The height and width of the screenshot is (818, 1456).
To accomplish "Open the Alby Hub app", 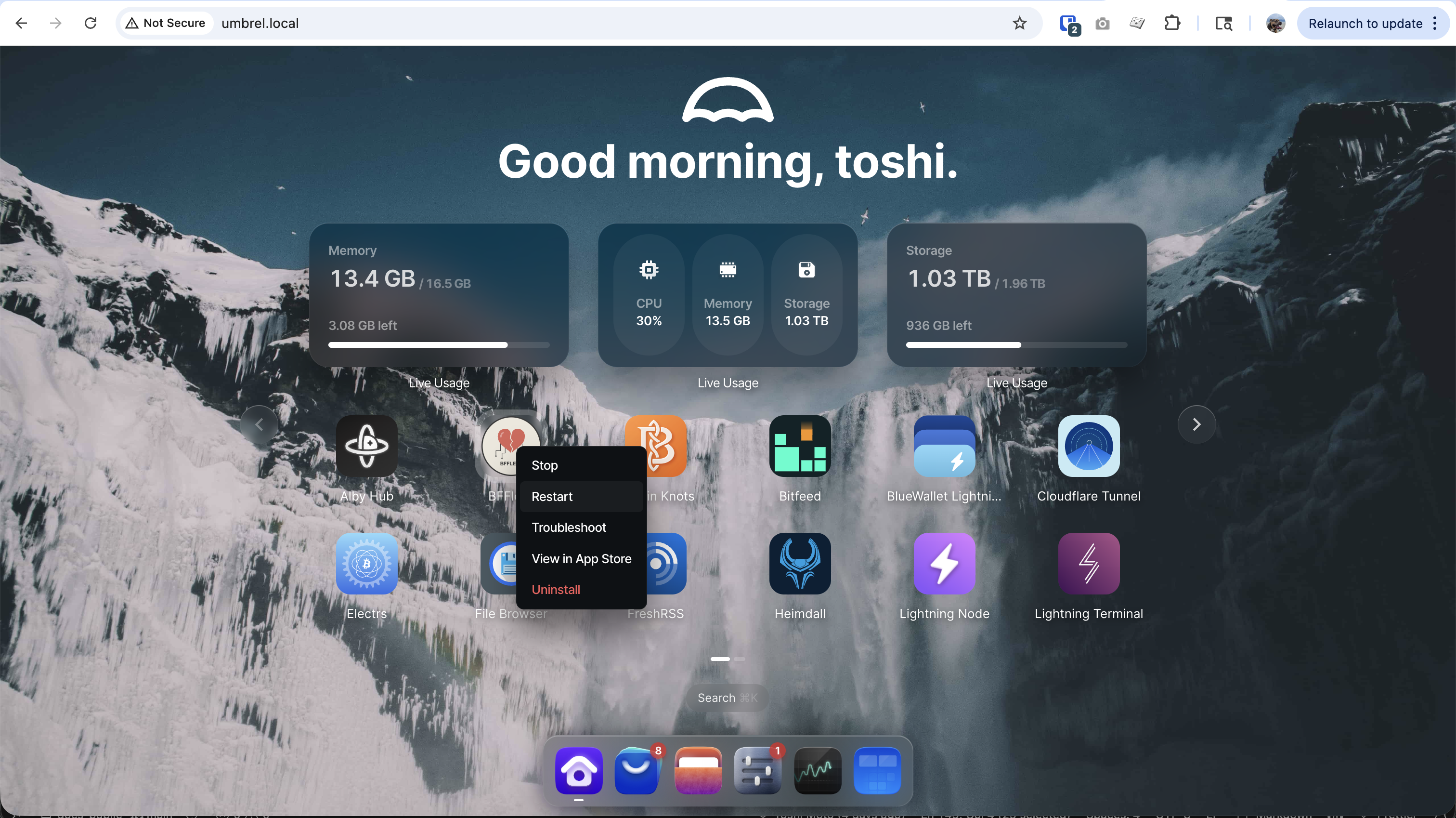I will (366, 447).
